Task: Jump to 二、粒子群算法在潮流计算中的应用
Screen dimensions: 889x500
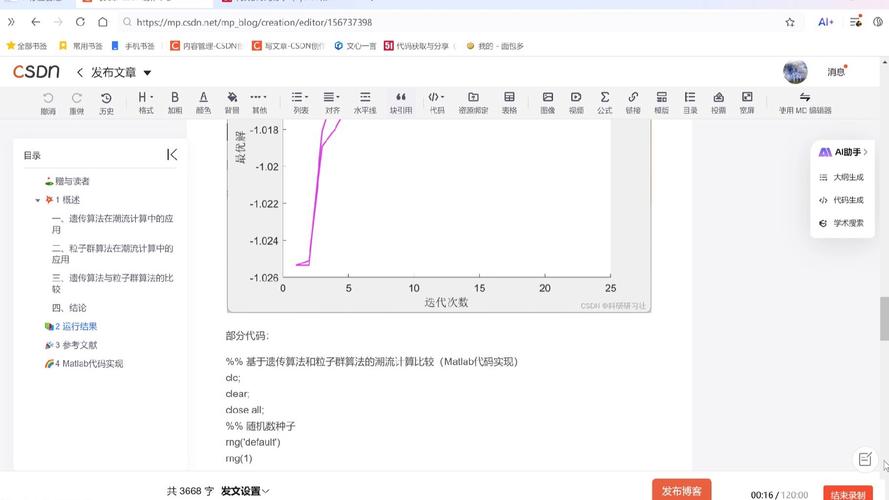Action: [x=112, y=253]
